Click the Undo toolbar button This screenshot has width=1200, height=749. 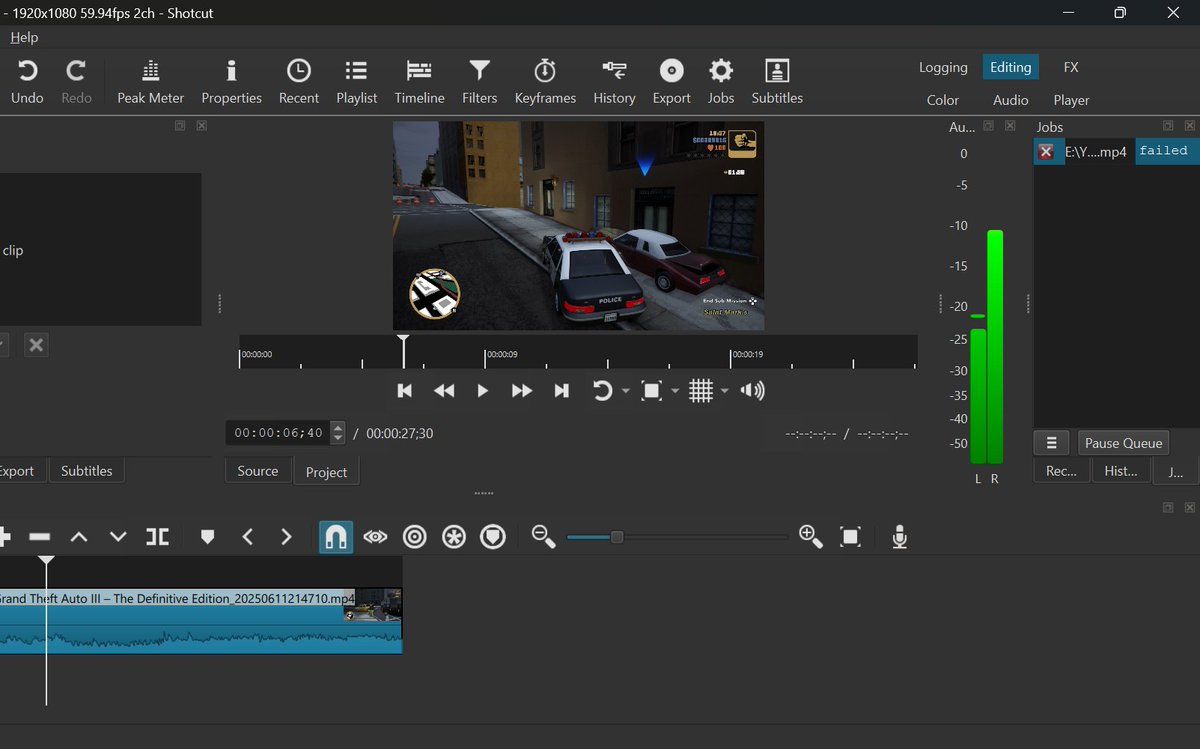[27, 82]
